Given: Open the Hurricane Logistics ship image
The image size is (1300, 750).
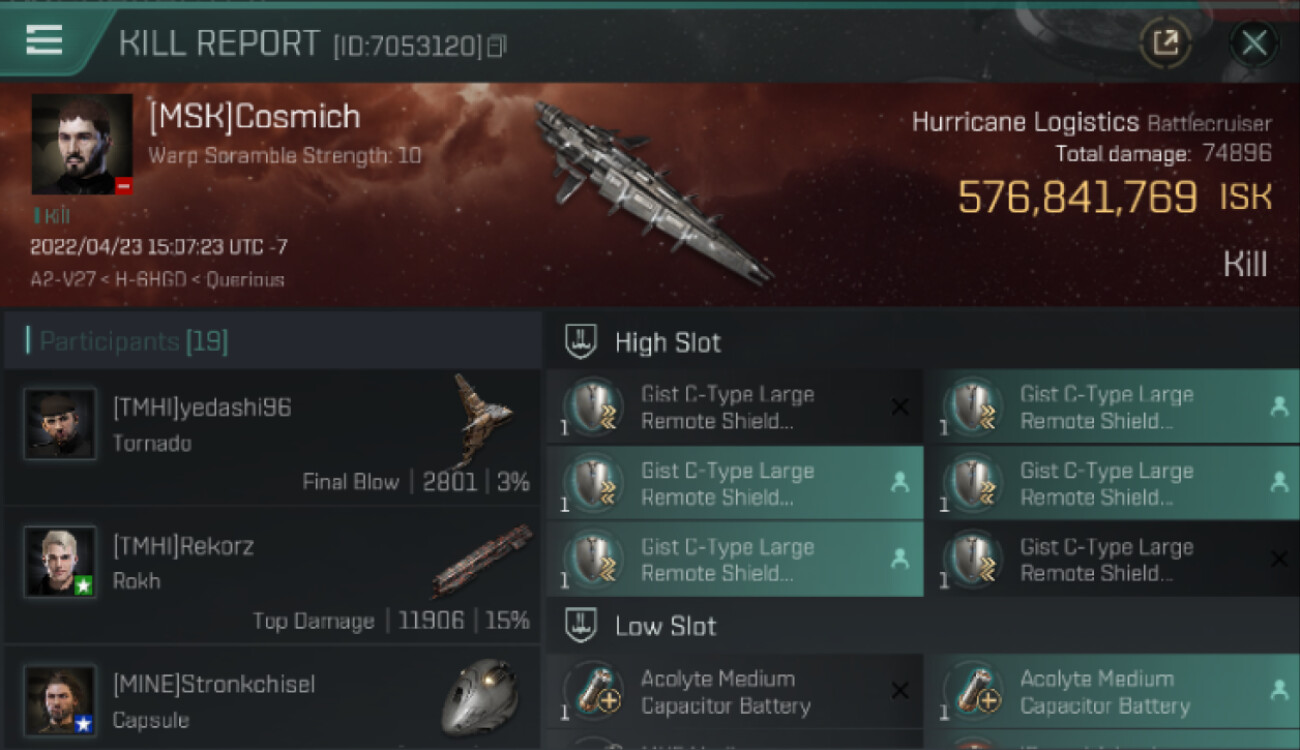Looking at the screenshot, I should (650, 190).
